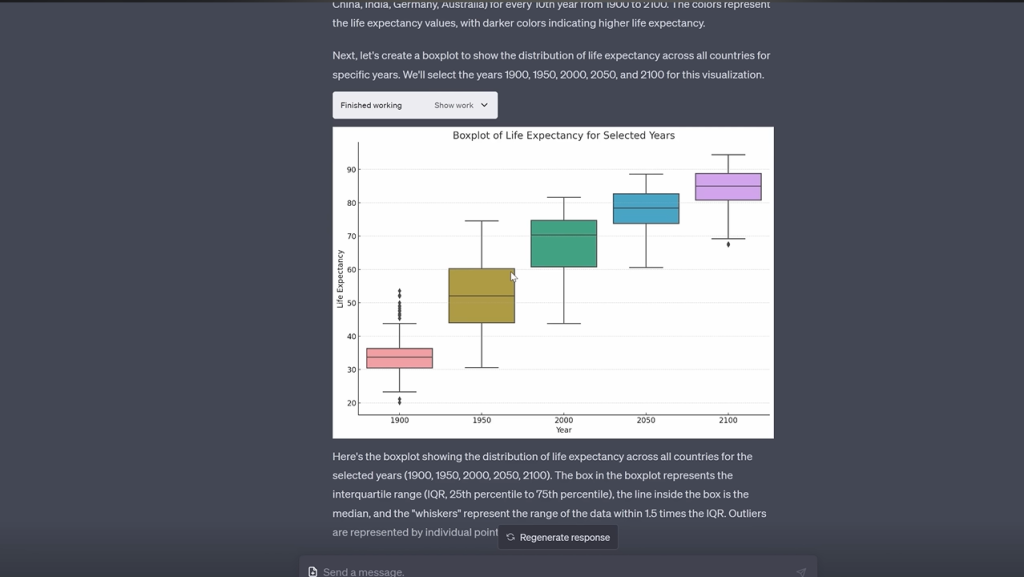Click the circular arrows regenerate icon

pyautogui.click(x=510, y=537)
